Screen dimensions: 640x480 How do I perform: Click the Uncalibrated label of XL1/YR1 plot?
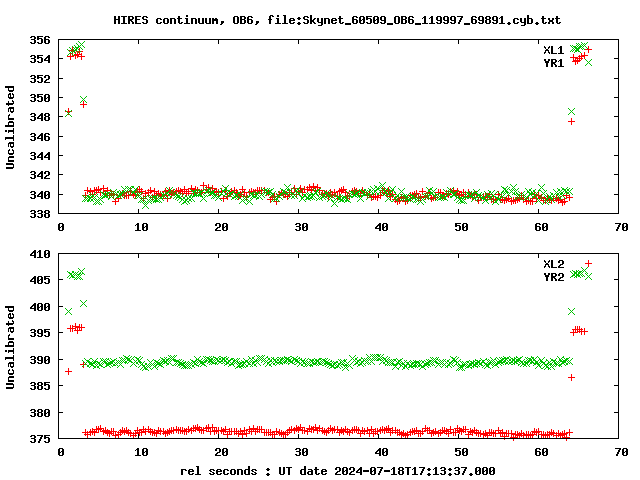point(10,127)
